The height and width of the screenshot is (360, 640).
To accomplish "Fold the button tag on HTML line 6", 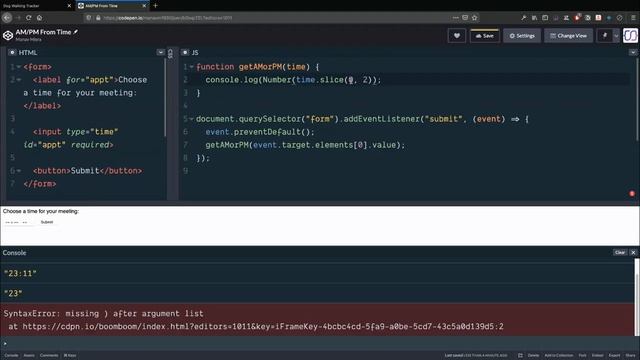I will coord(19,171).
